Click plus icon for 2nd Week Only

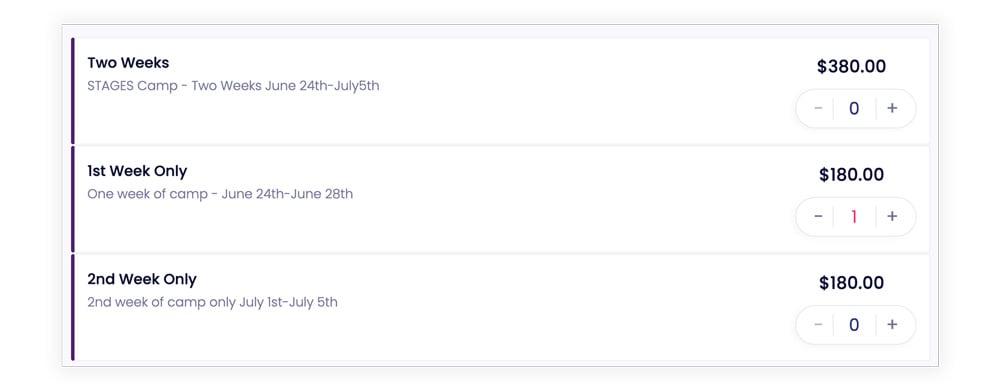coord(892,325)
